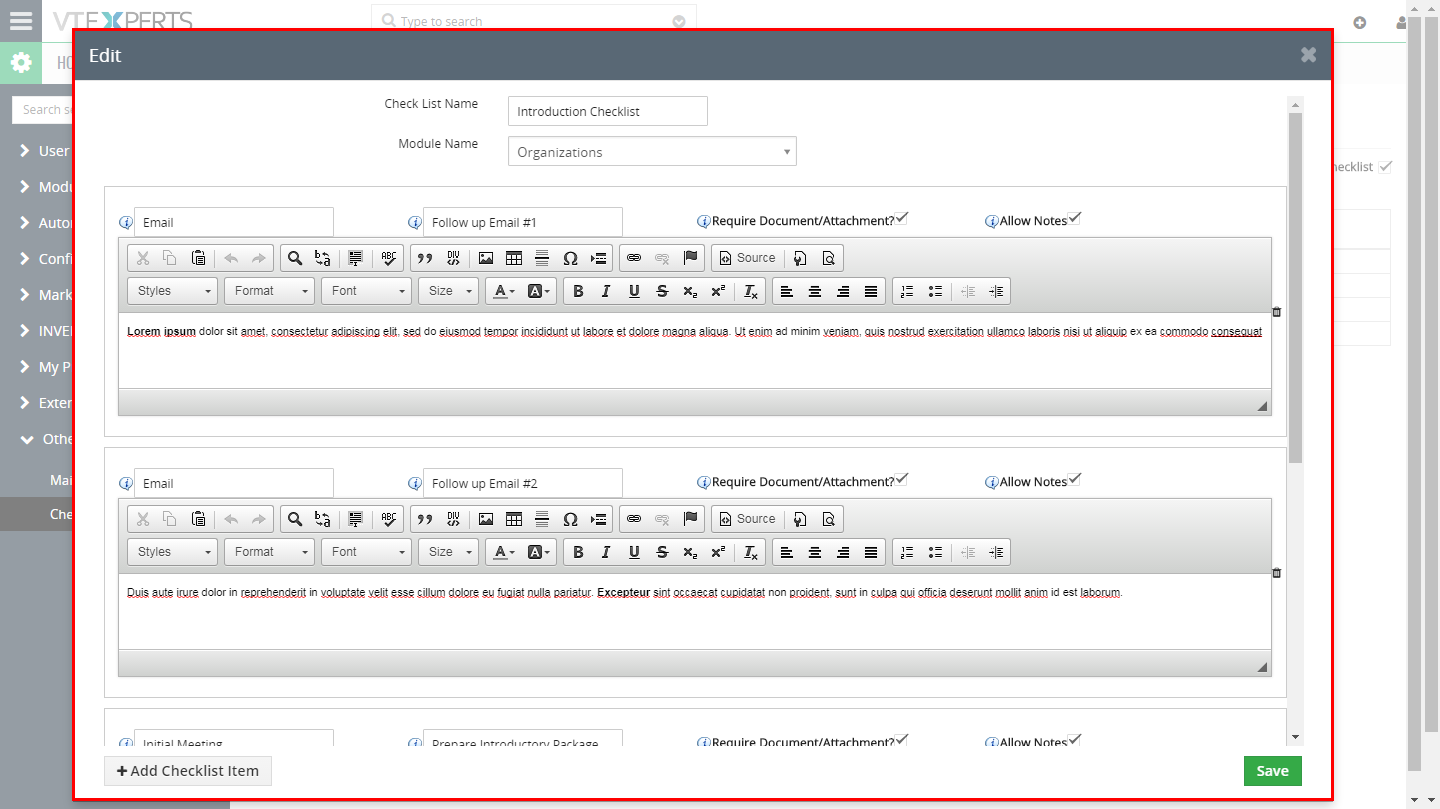Delete the Follow up Email #2 checklist item
Viewport: 1440px width, 809px height.
[1277, 573]
